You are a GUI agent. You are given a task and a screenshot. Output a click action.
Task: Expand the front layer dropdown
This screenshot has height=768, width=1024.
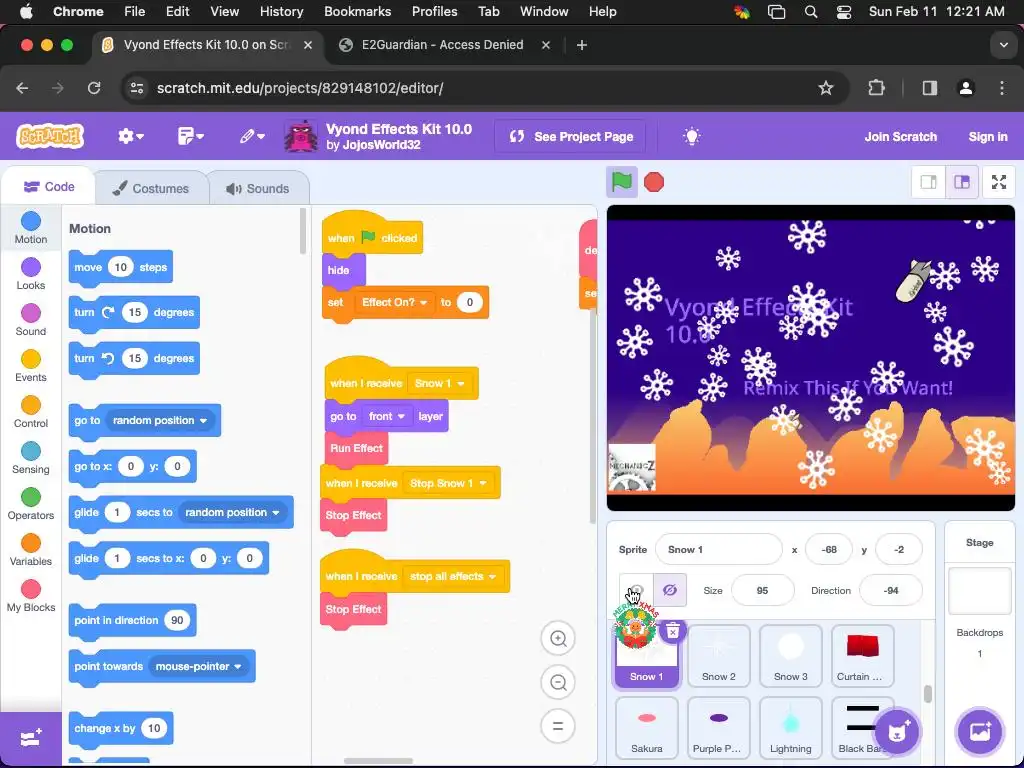click(x=387, y=416)
